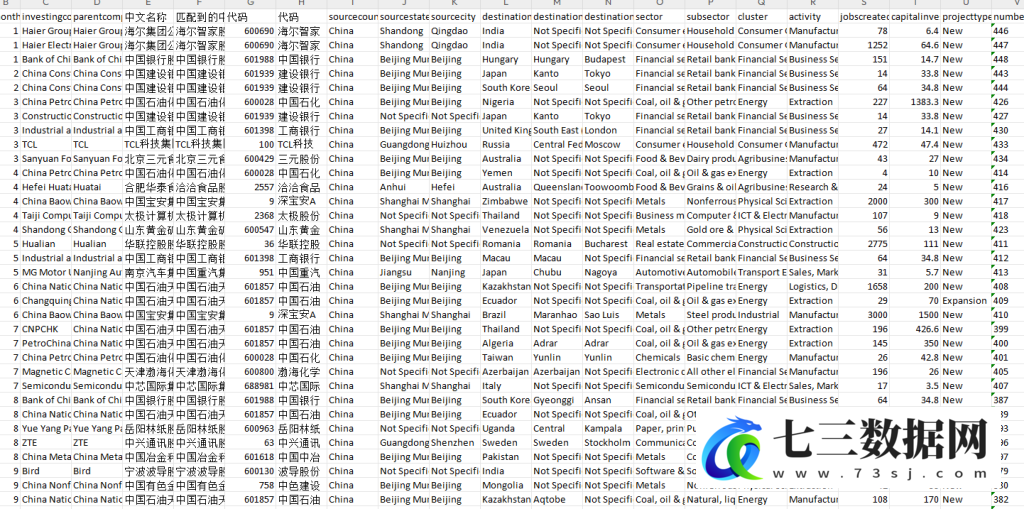Viewport: 1024px width, 509px height.
Task: Click the stock code '2557' cell
Action: pos(250,187)
